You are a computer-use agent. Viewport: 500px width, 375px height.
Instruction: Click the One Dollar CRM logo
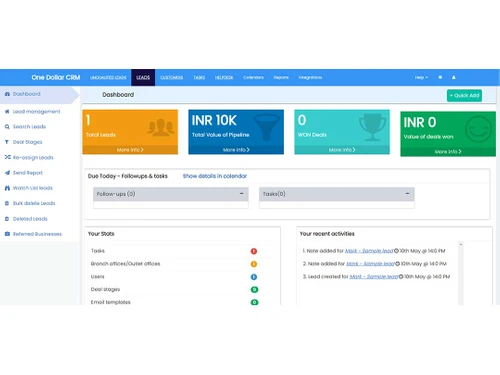[56, 77]
